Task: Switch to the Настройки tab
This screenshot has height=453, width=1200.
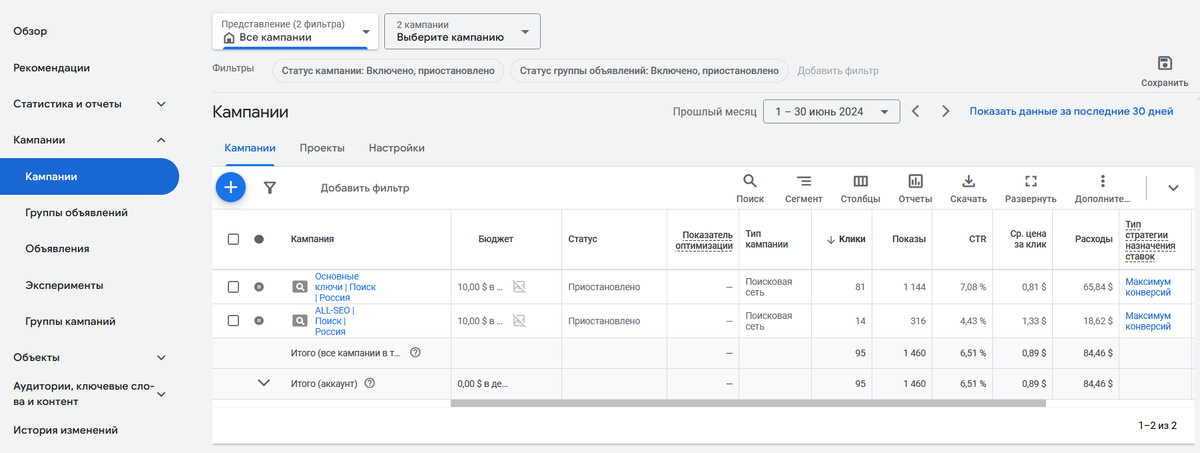Action: (x=396, y=148)
